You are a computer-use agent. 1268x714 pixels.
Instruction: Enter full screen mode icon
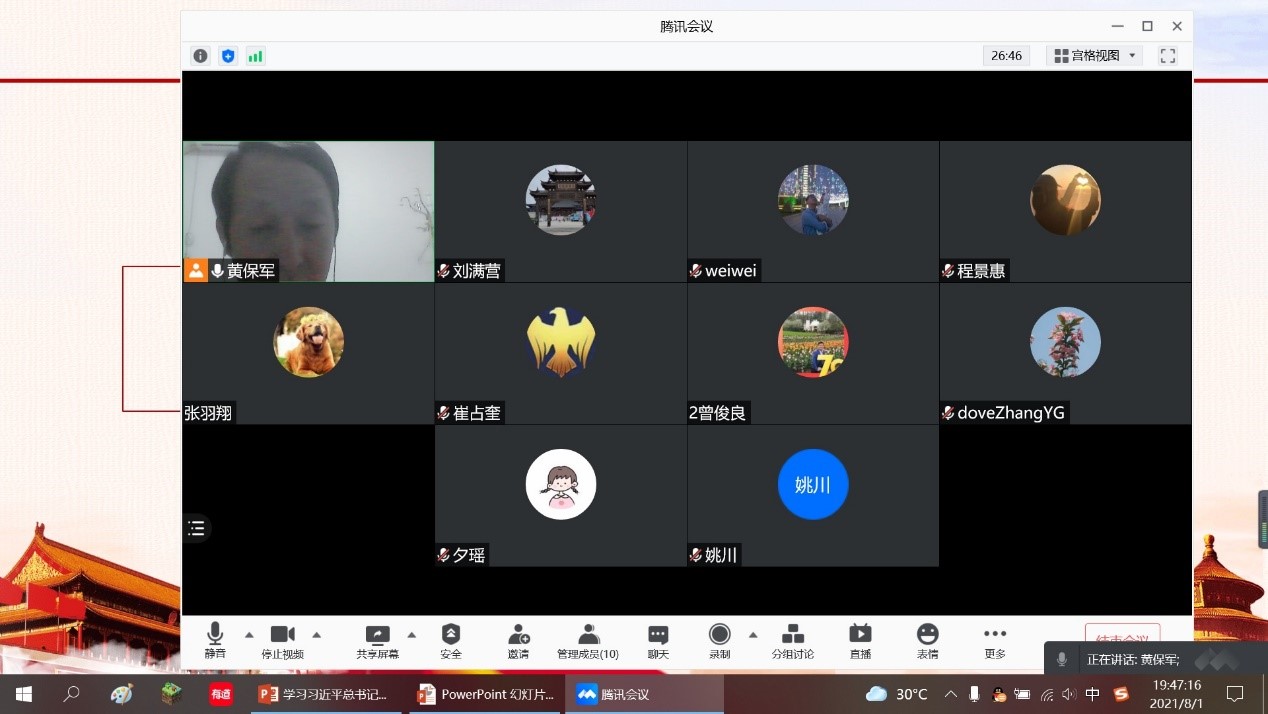click(1167, 56)
